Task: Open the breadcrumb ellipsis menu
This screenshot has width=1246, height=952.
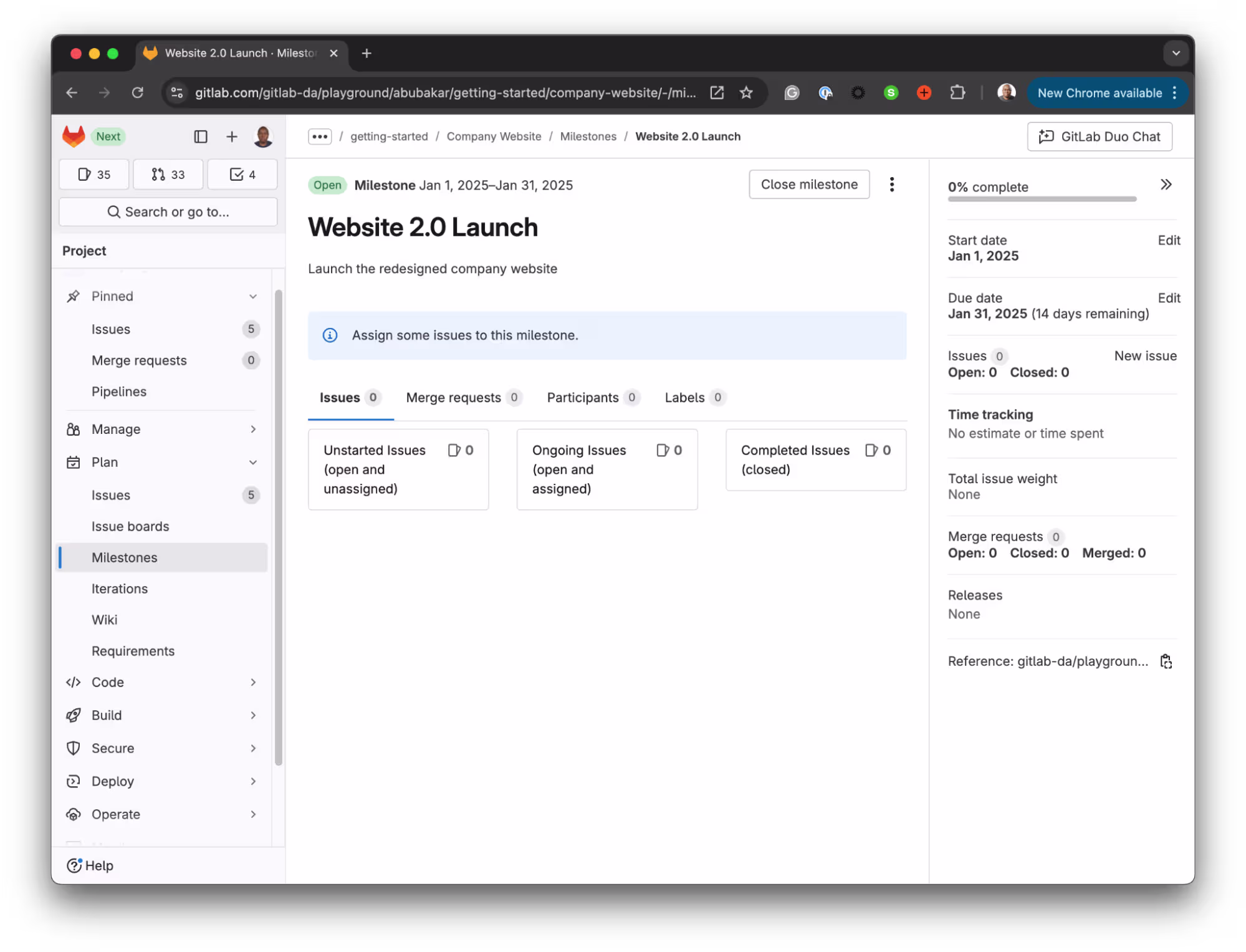Action: [320, 136]
